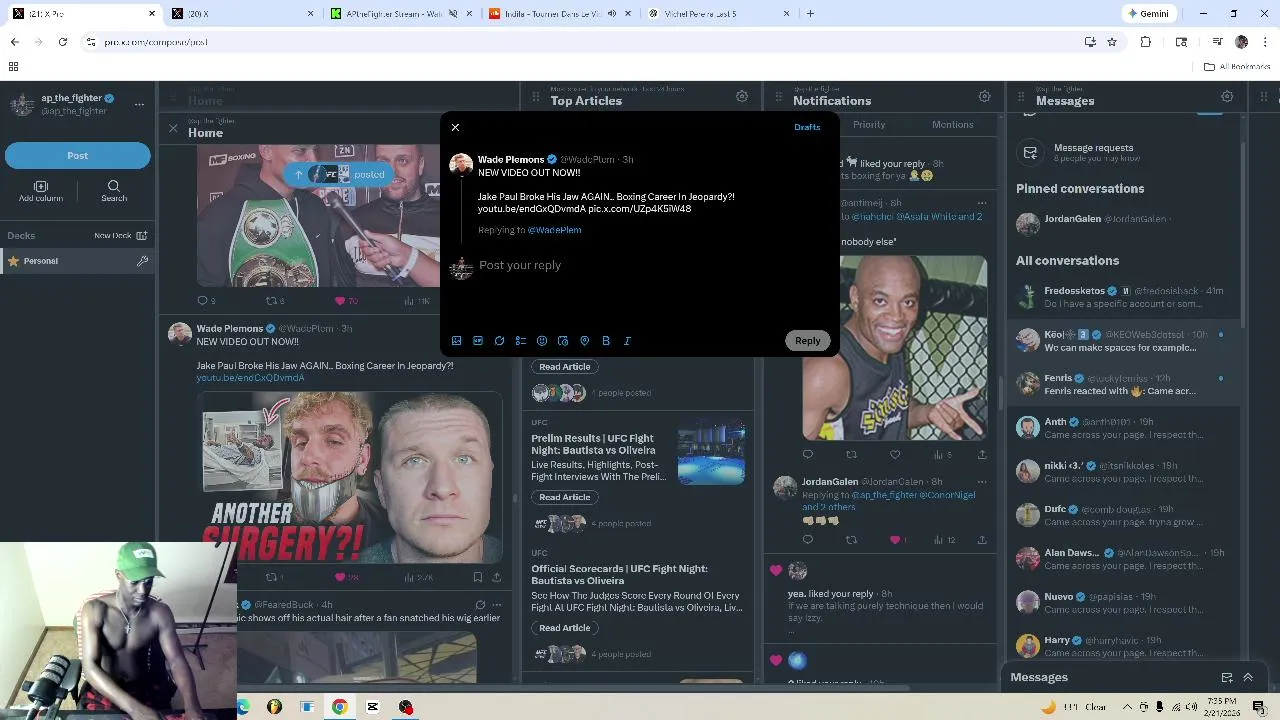The height and width of the screenshot is (720, 1280).
Task: Add a new column to the deck
Action: click(x=41, y=191)
